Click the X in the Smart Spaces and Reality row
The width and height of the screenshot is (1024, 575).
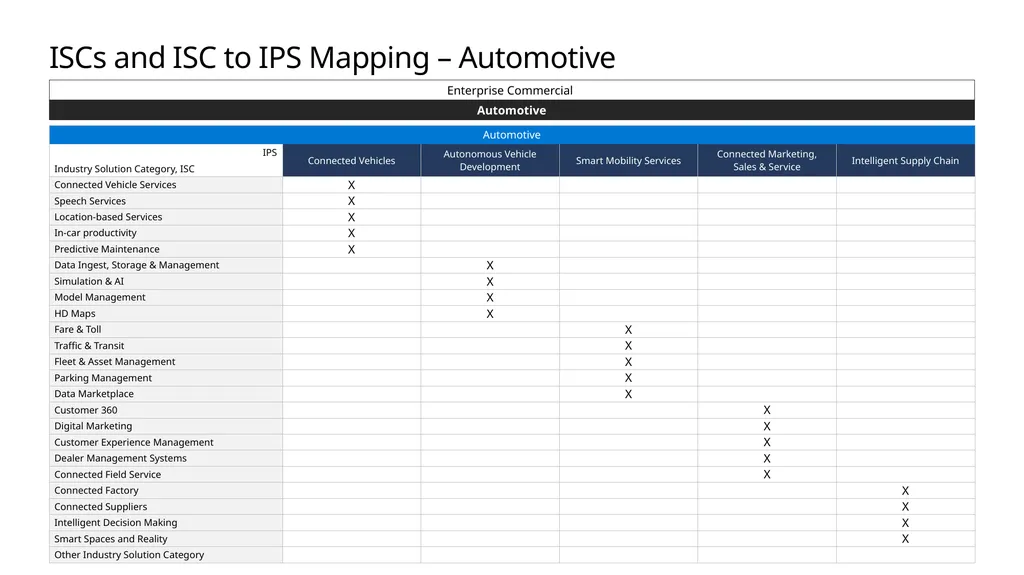(x=905, y=539)
